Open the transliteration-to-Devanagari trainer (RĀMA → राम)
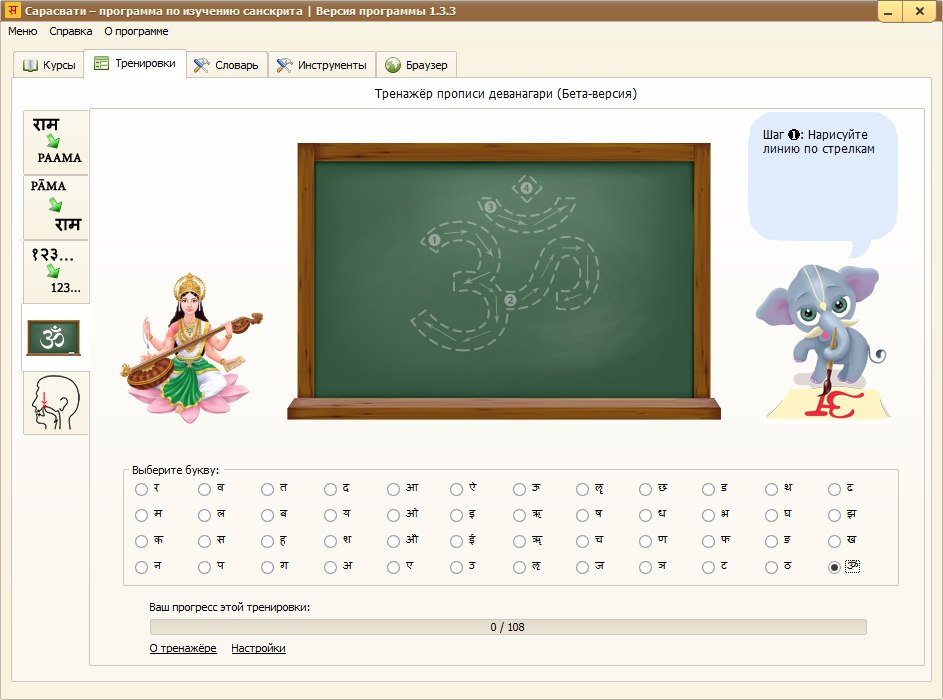This screenshot has height=700, width=943. tap(56, 207)
